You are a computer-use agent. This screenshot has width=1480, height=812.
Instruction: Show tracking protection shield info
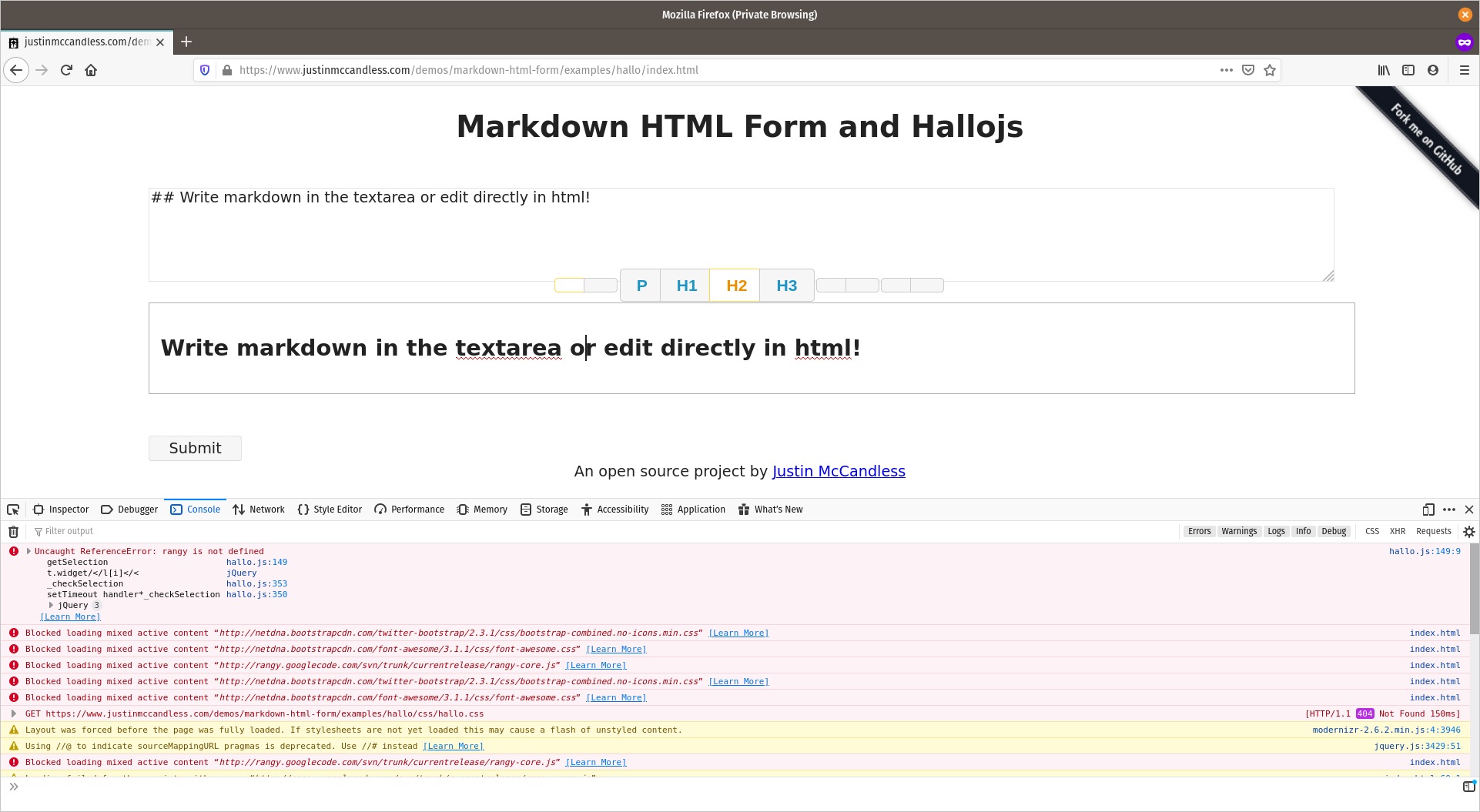coord(205,70)
